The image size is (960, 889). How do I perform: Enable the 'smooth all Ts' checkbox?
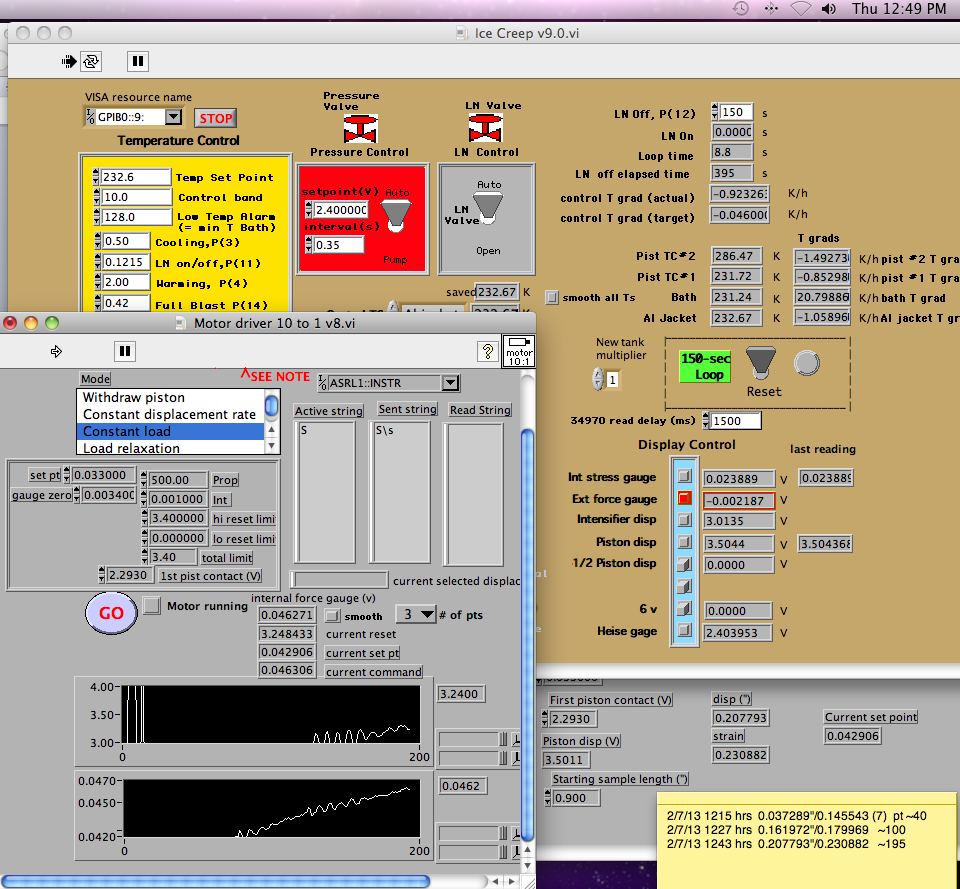point(552,297)
